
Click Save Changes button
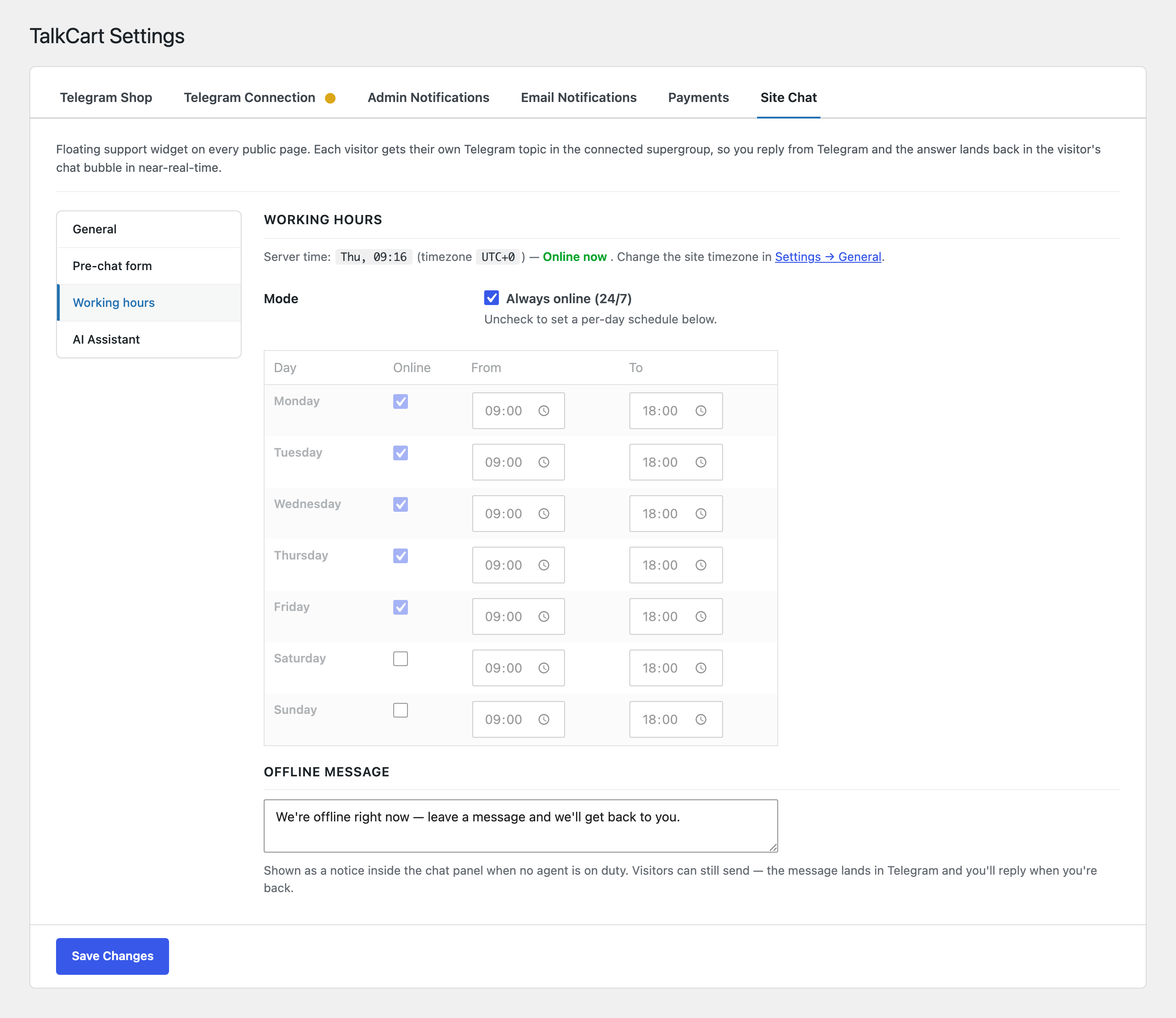point(113,956)
